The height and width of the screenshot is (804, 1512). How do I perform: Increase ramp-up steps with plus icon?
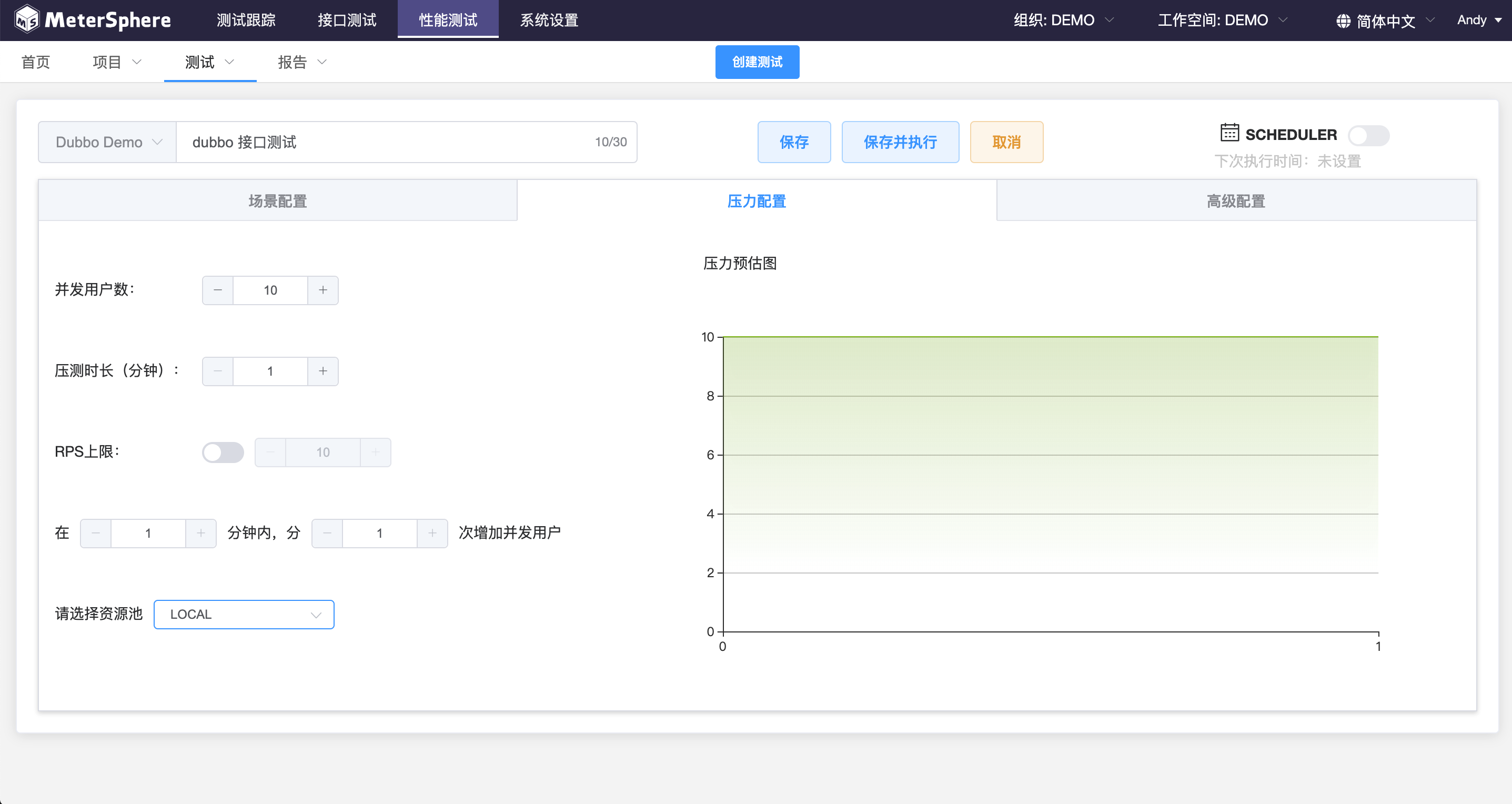pos(432,533)
